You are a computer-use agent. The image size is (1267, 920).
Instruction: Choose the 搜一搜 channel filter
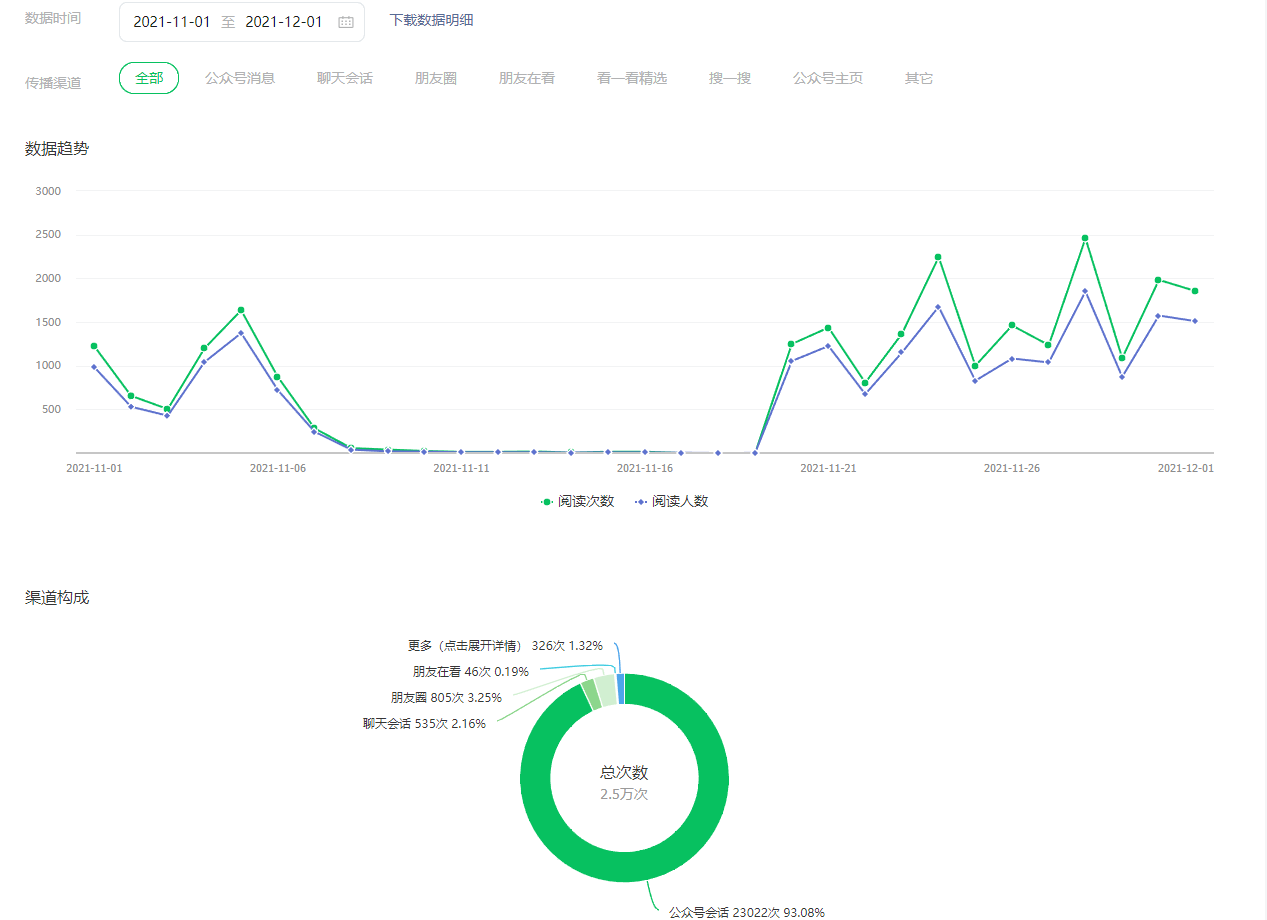pos(730,78)
